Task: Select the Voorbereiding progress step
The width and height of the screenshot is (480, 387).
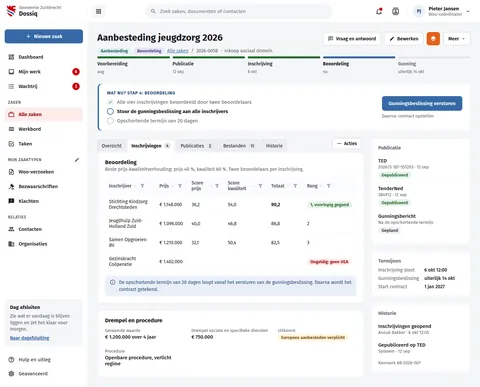Action: click(133, 66)
